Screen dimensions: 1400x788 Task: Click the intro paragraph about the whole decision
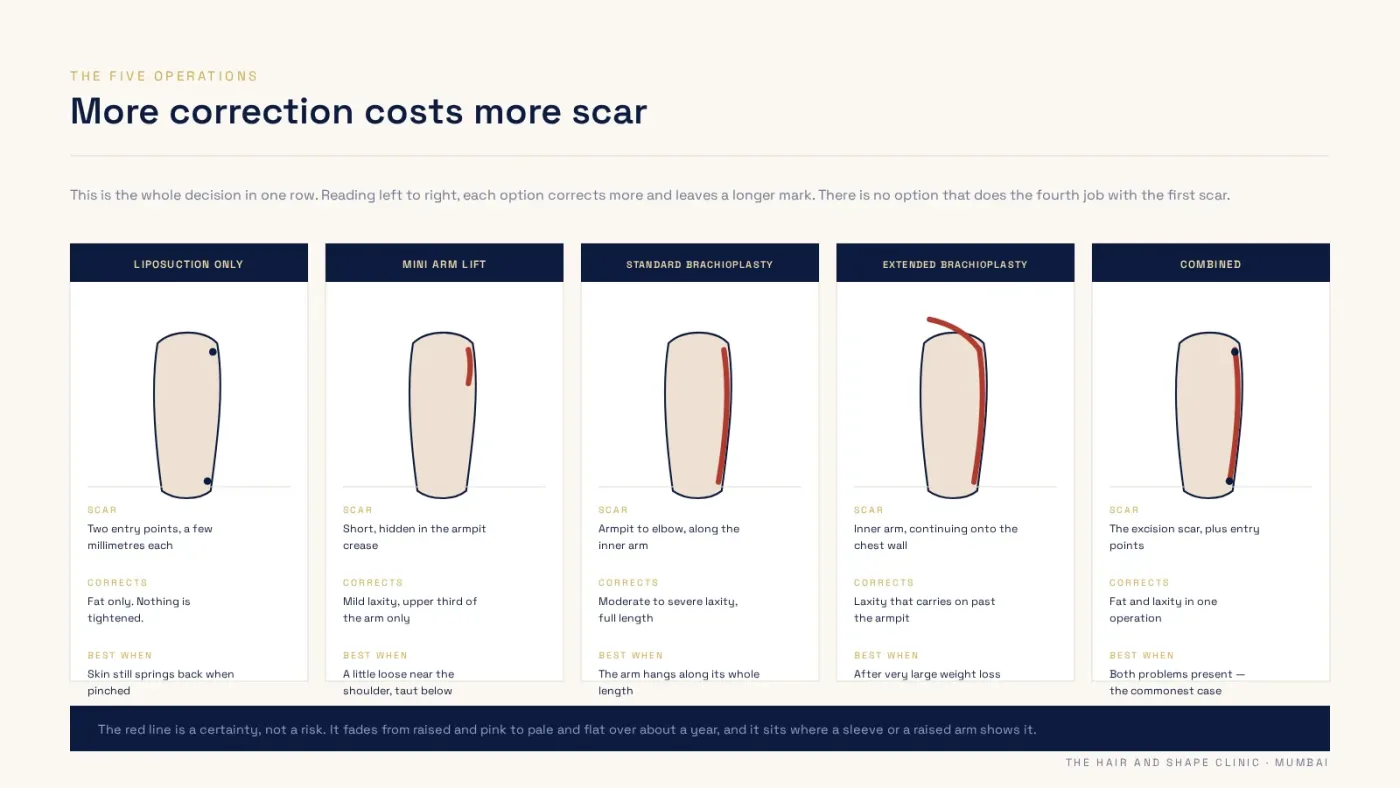(x=650, y=195)
